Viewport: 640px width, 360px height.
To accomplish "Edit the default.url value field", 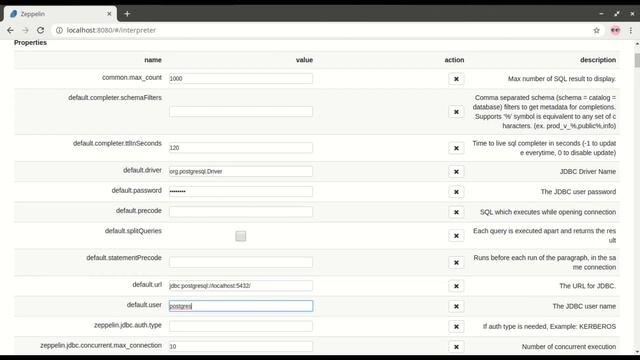I will [241, 286].
